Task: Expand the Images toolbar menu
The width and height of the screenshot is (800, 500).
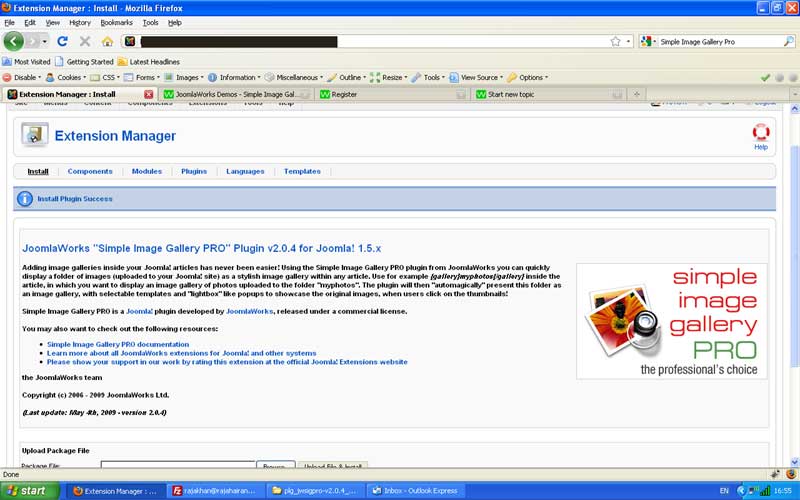Action: (x=184, y=78)
